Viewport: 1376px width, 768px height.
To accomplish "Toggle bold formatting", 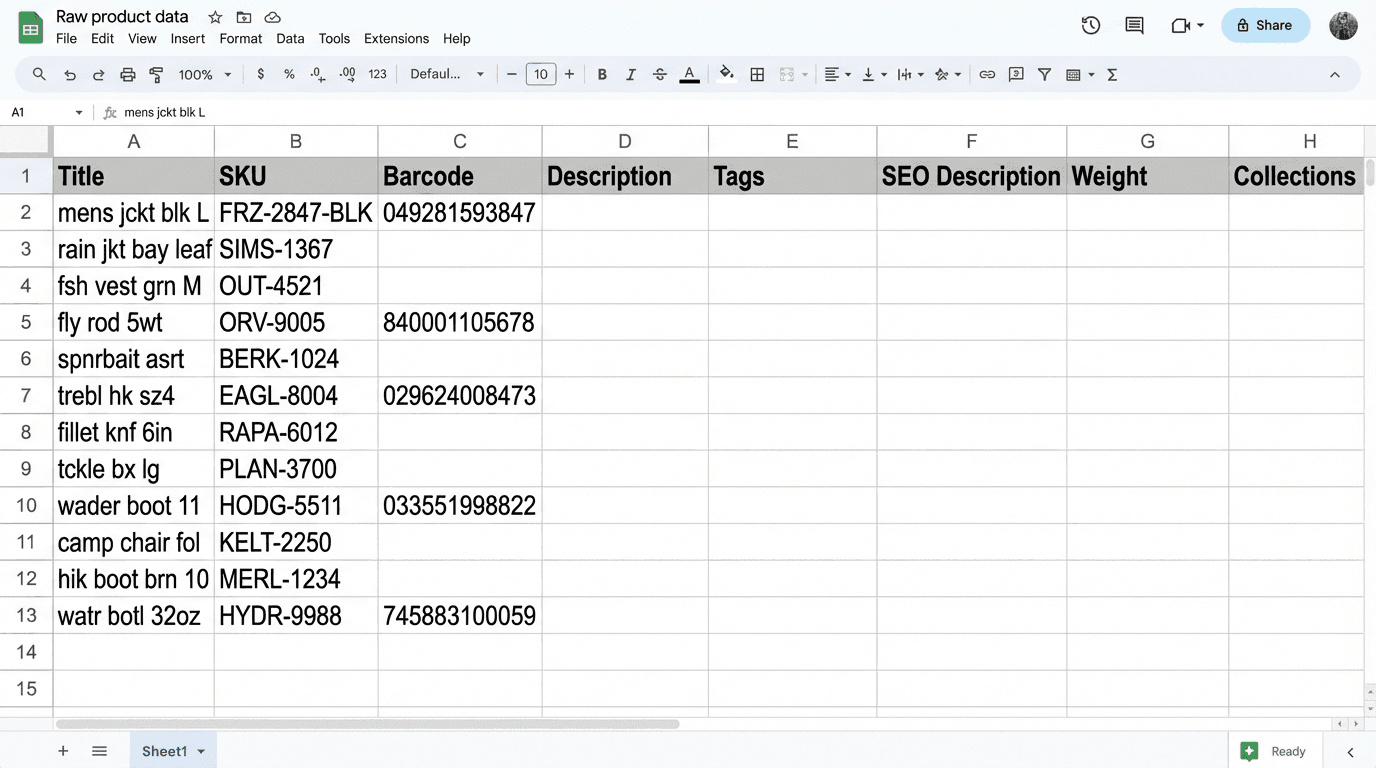I will tap(602, 74).
